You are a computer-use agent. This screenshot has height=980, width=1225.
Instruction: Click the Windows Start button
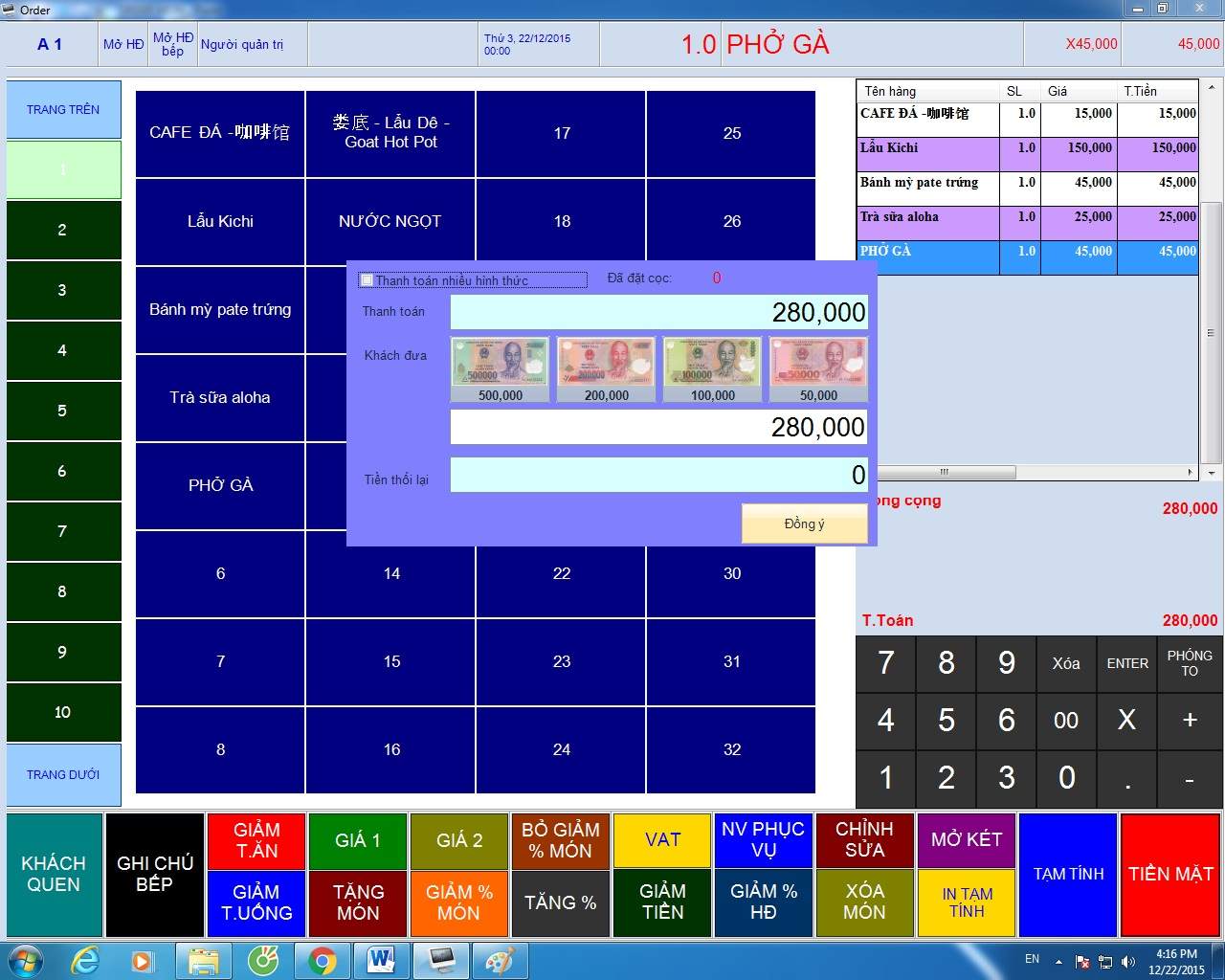pyautogui.click(x=26, y=960)
